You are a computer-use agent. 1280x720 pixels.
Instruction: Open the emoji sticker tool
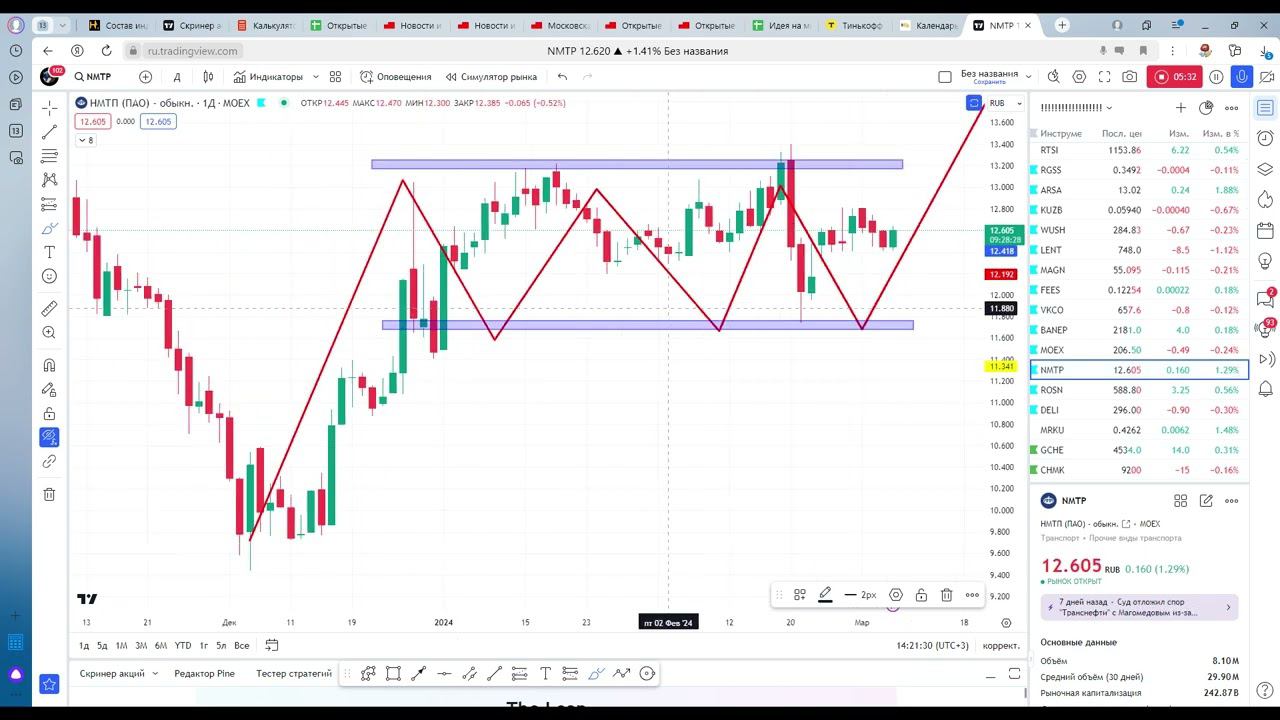tap(49, 276)
